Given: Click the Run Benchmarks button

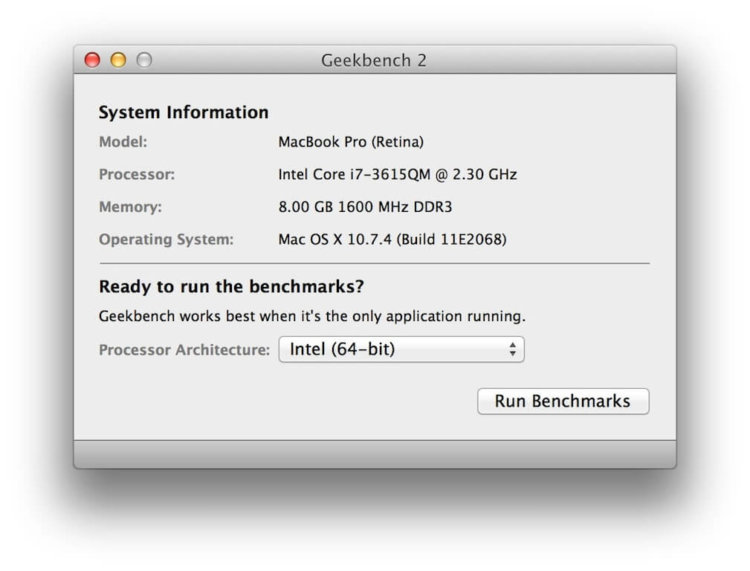Looking at the screenshot, I should coord(563,401).
